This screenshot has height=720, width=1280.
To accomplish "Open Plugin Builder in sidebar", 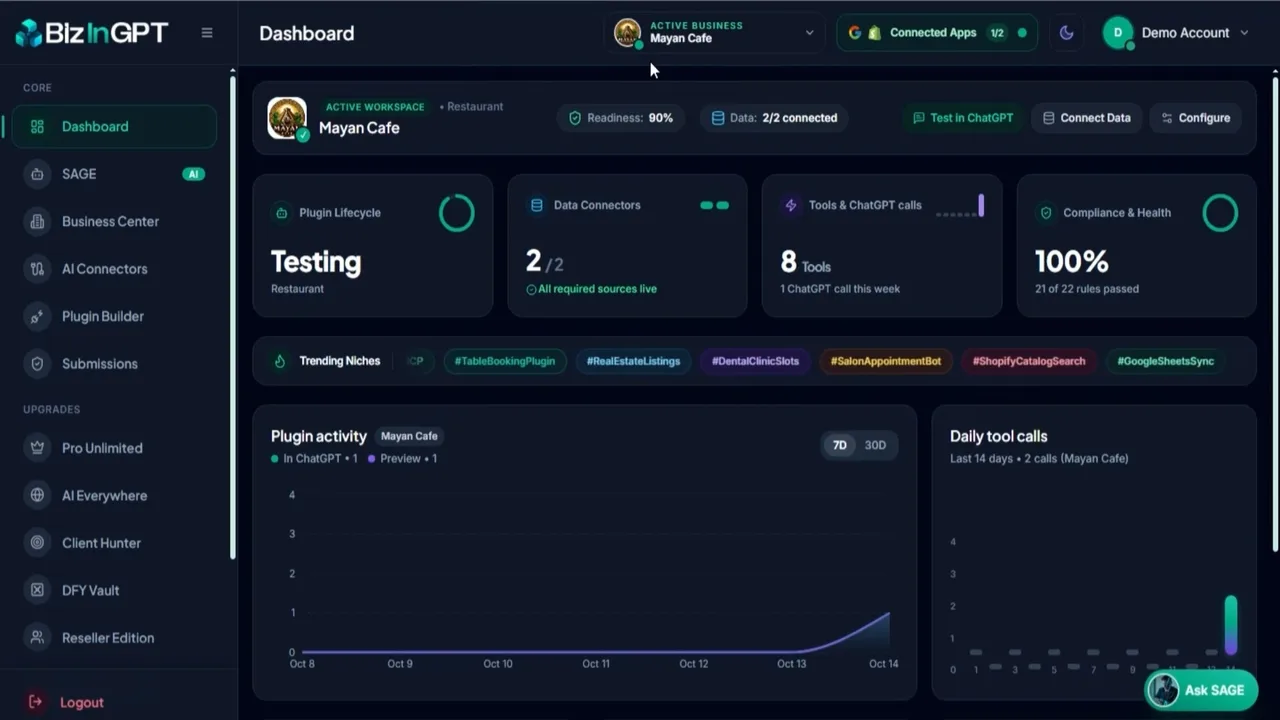I will pyautogui.click(x=114, y=316).
